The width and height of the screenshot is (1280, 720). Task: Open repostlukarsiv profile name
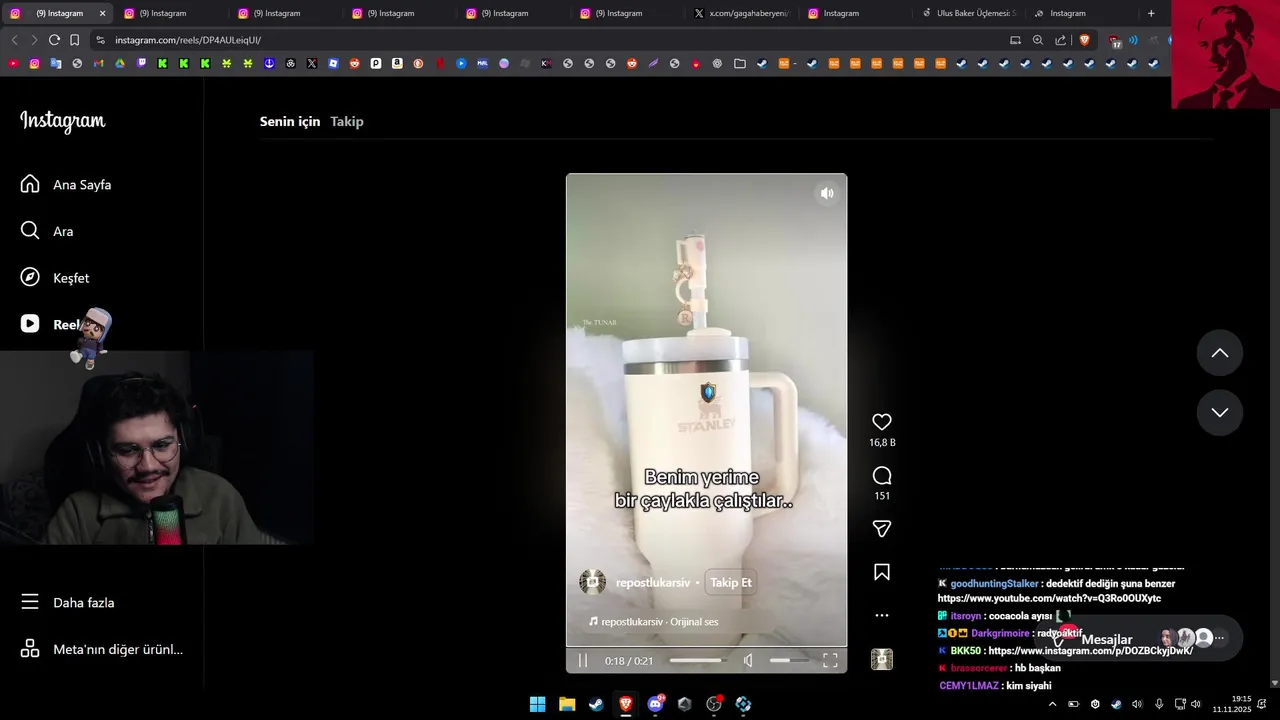tap(653, 583)
